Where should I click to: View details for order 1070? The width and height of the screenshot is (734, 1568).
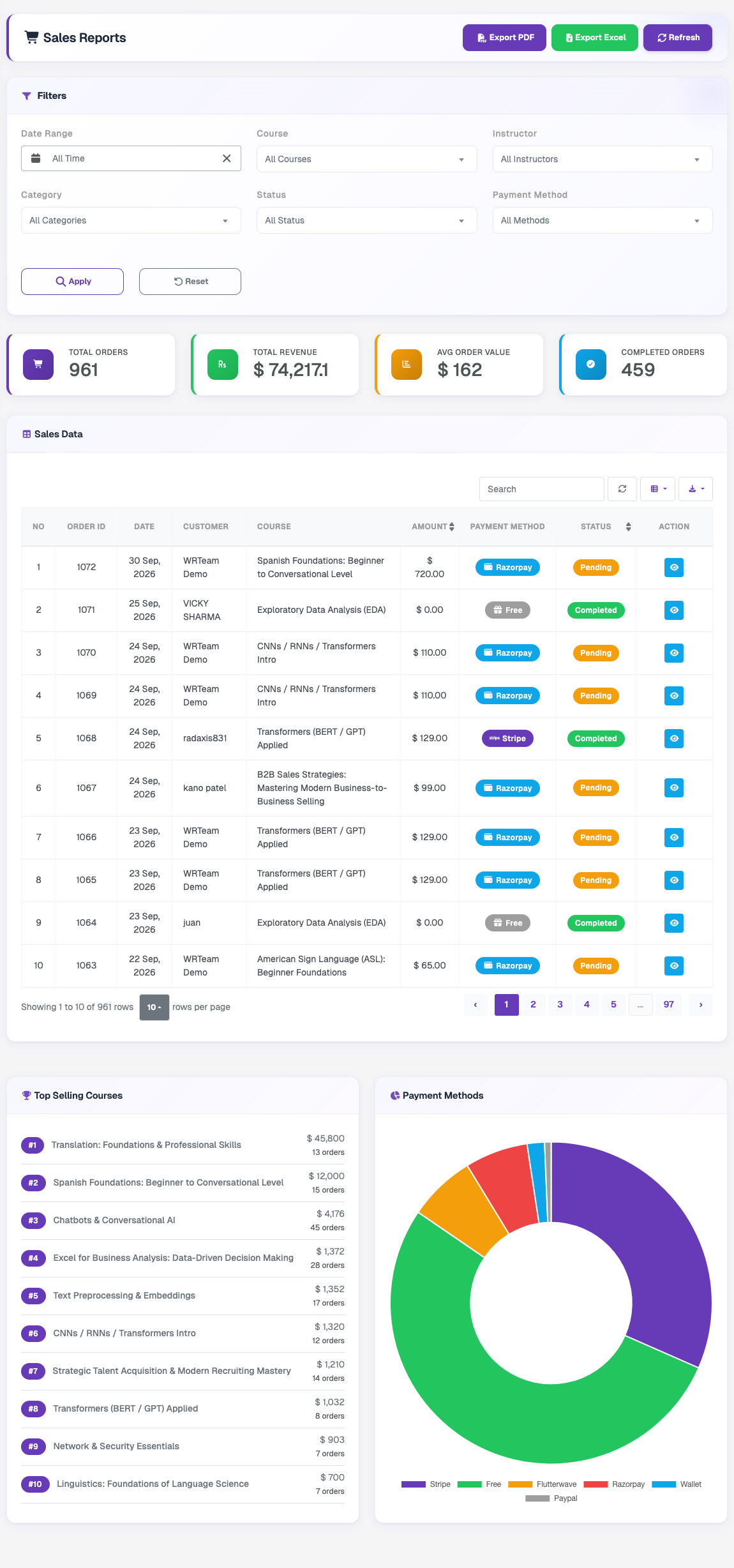tap(674, 653)
